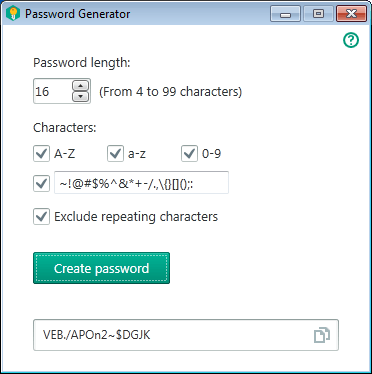Click the Create password button
This screenshot has width=372, height=374.
tap(101, 268)
